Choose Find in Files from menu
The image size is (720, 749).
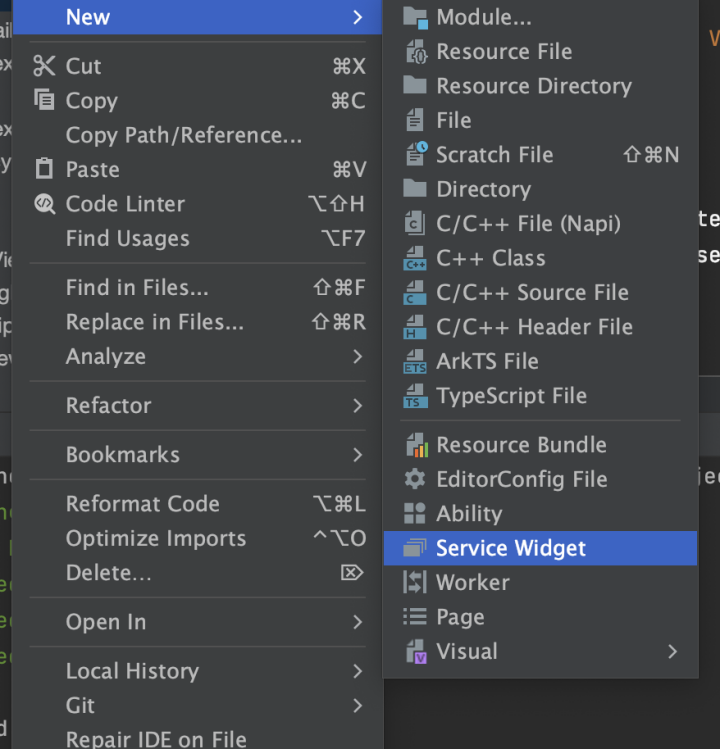click(137, 288)
